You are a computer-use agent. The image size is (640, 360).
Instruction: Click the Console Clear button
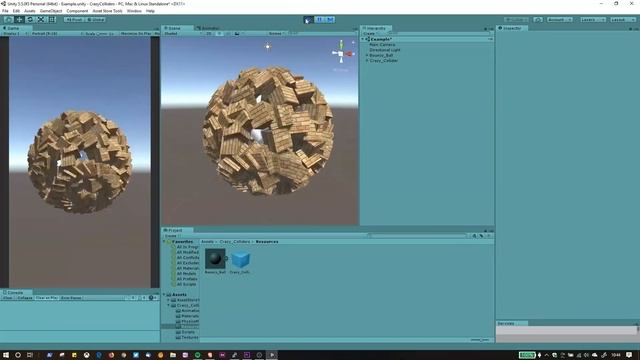(x=8, y=298)
